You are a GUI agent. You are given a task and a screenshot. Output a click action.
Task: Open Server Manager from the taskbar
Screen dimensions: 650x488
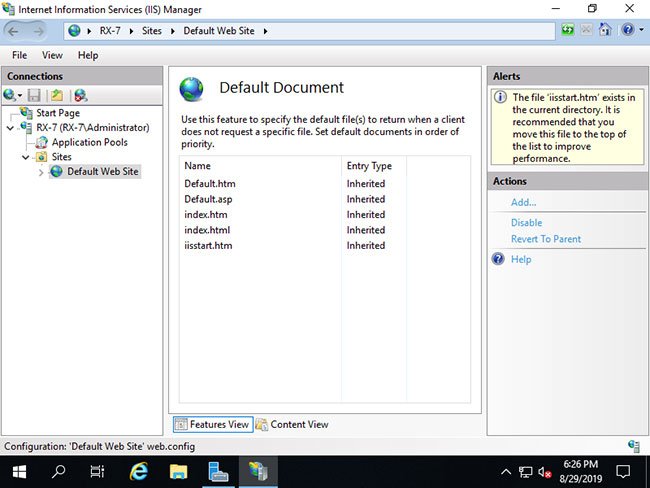(218, 472)
